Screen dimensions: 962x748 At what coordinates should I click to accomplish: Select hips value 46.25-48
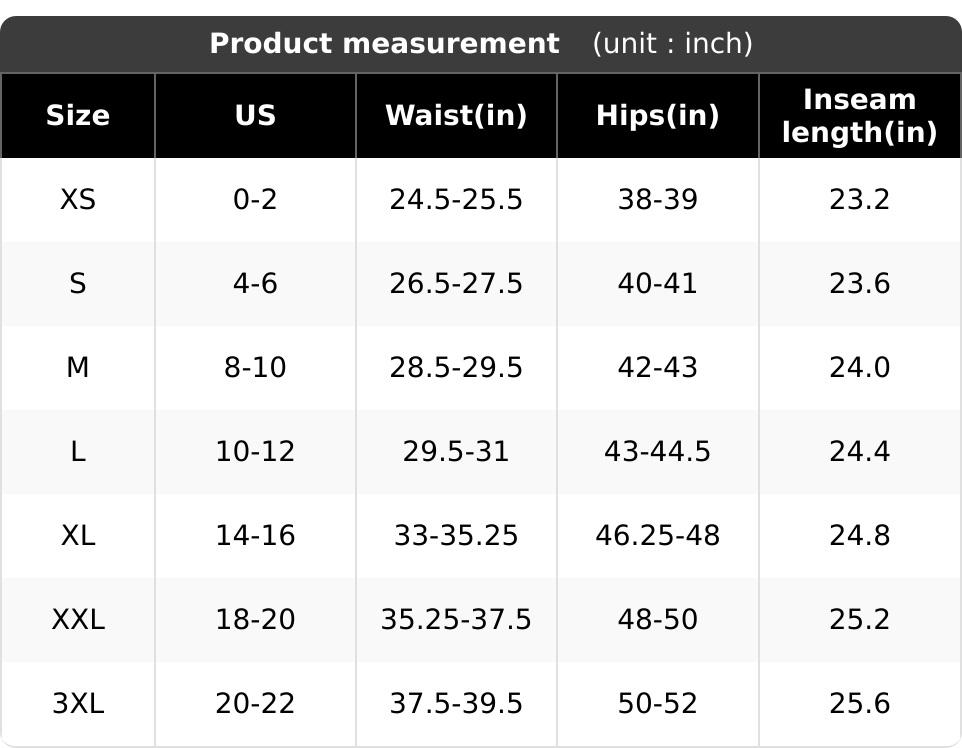658,535
